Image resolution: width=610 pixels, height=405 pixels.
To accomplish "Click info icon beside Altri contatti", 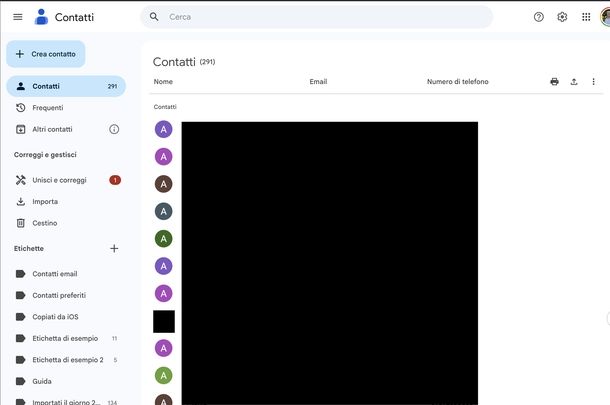I will 114,129.
